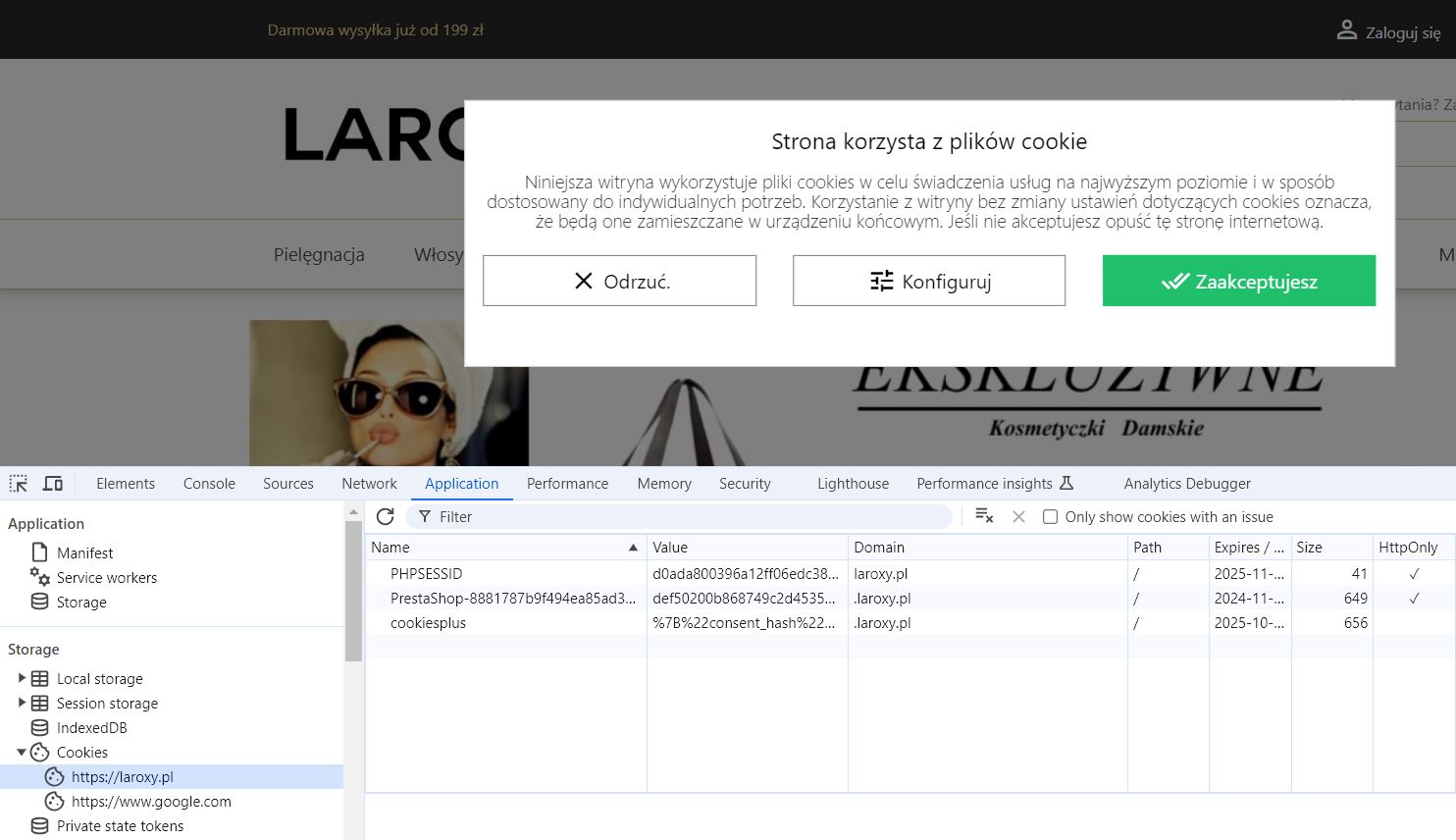Click the cookie Filter input field
The height and width of the screenshot is (840, 1456).
(x=687, y=517)
